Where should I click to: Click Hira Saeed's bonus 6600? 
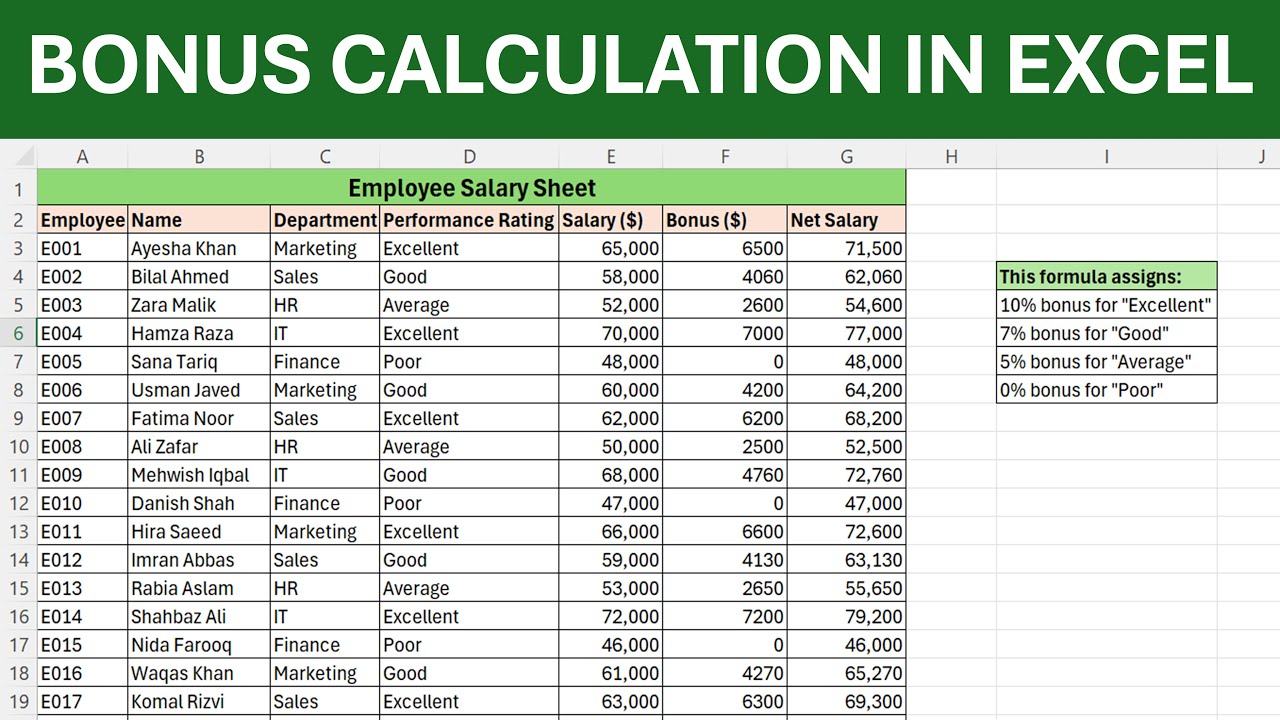[x=725, y=531]
